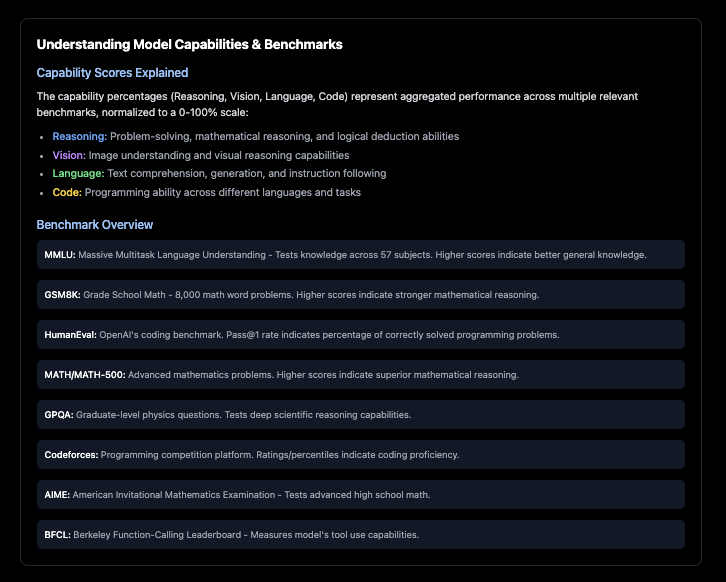The height and width of the screenshot is (582, 726).
Task: Select the GPQA benchmark card
Action: (360, 414)
